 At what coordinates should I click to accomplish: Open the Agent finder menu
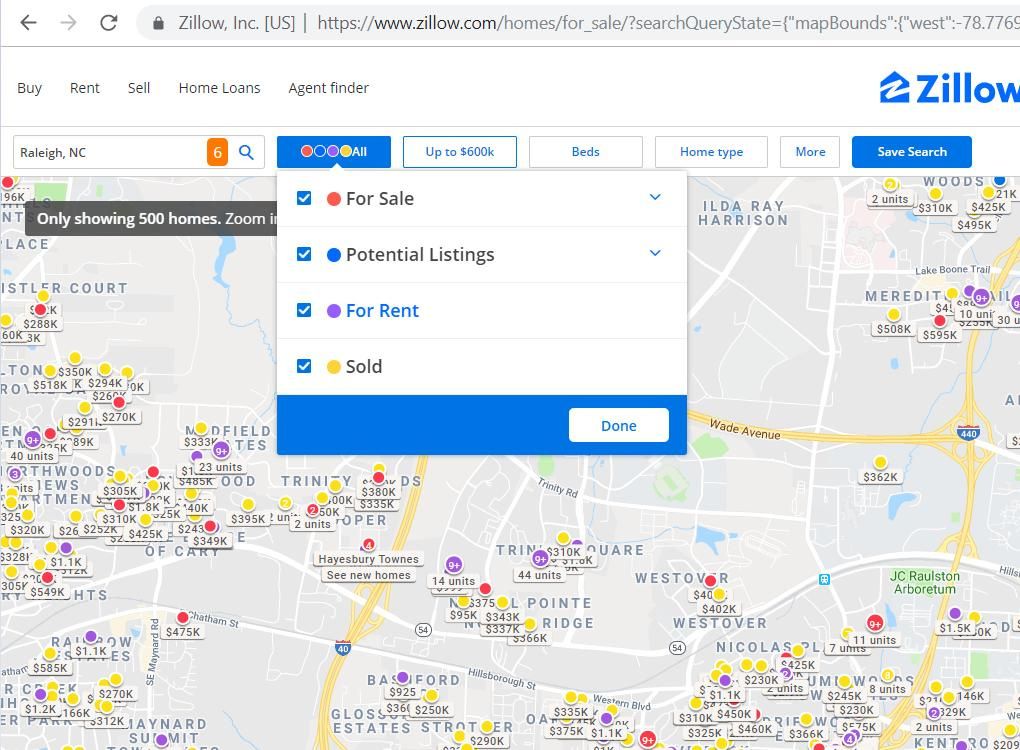tap(329, 88)
